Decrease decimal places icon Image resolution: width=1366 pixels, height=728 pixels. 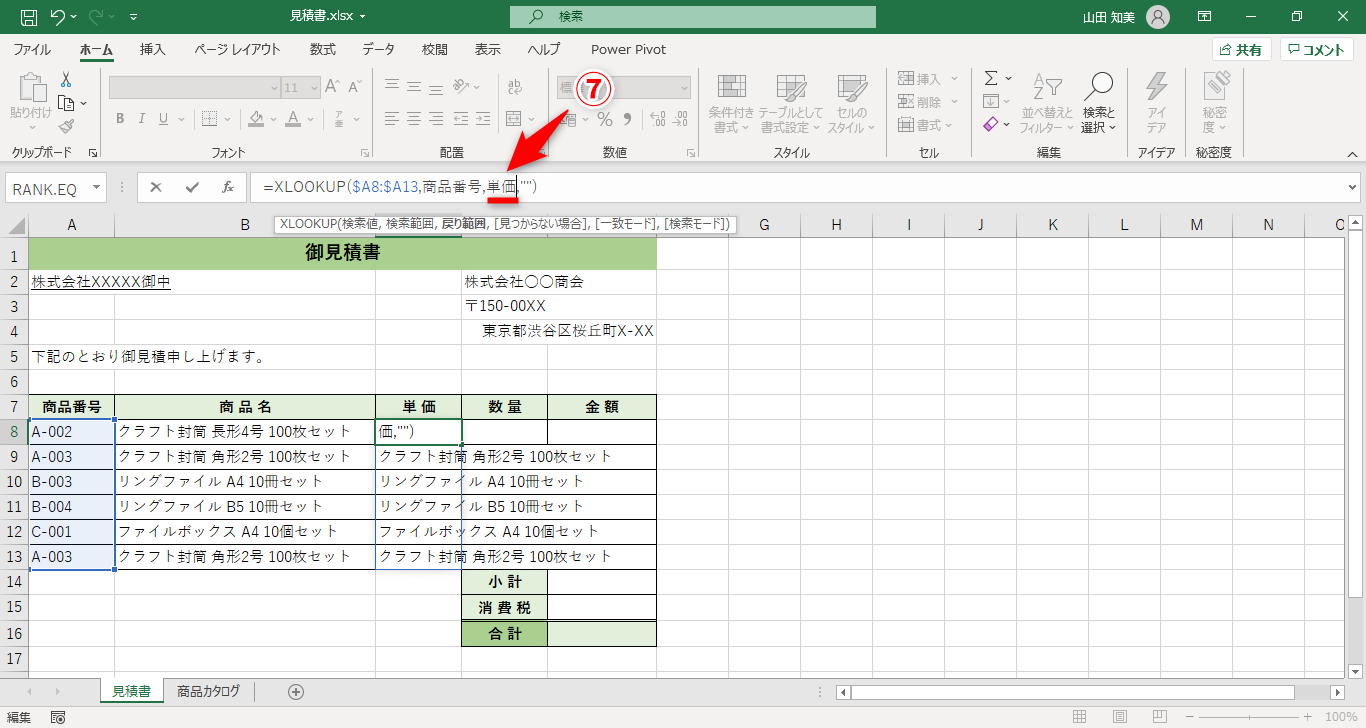point(682,119)
